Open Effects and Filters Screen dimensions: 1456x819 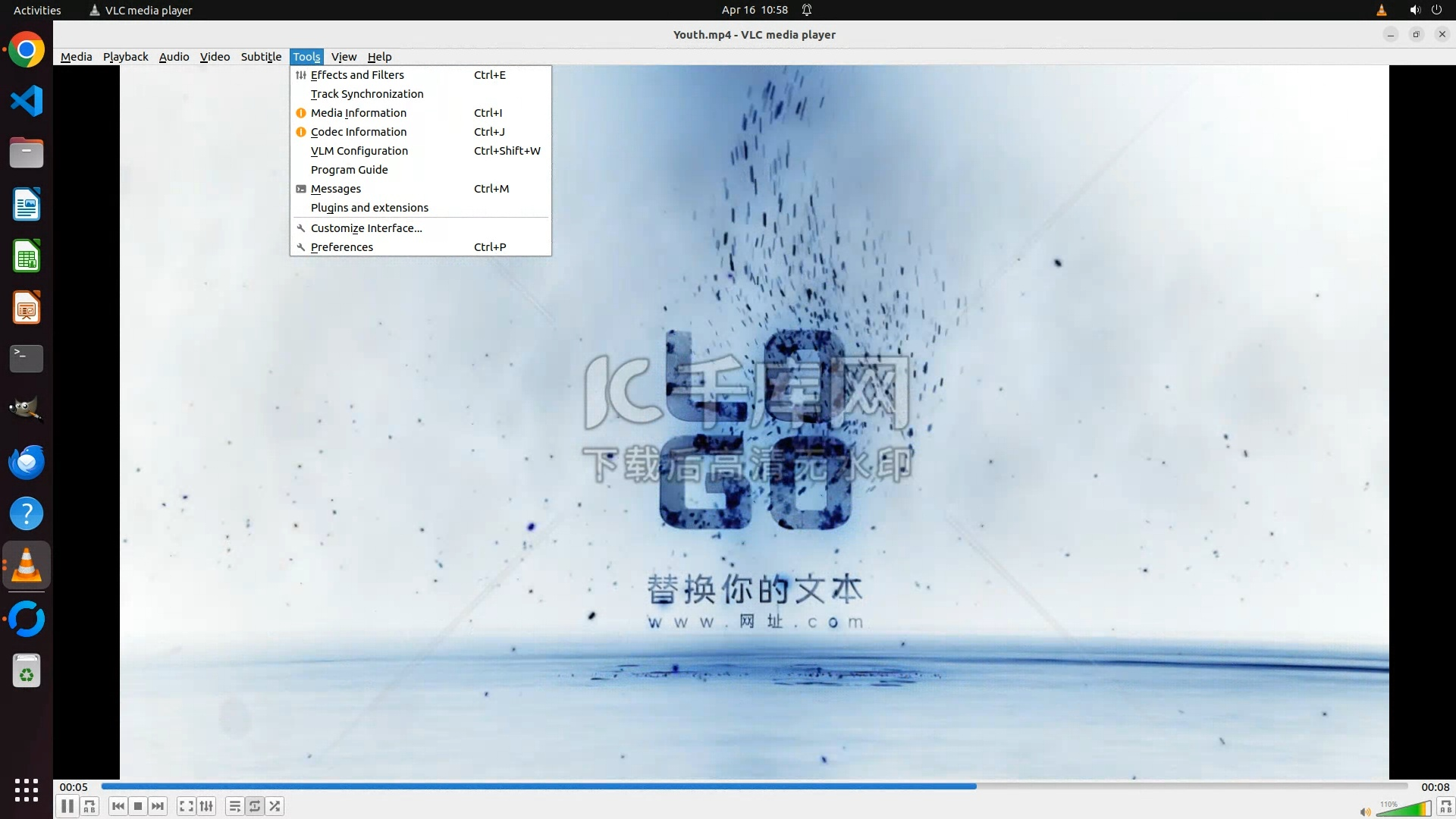point(357,75)
